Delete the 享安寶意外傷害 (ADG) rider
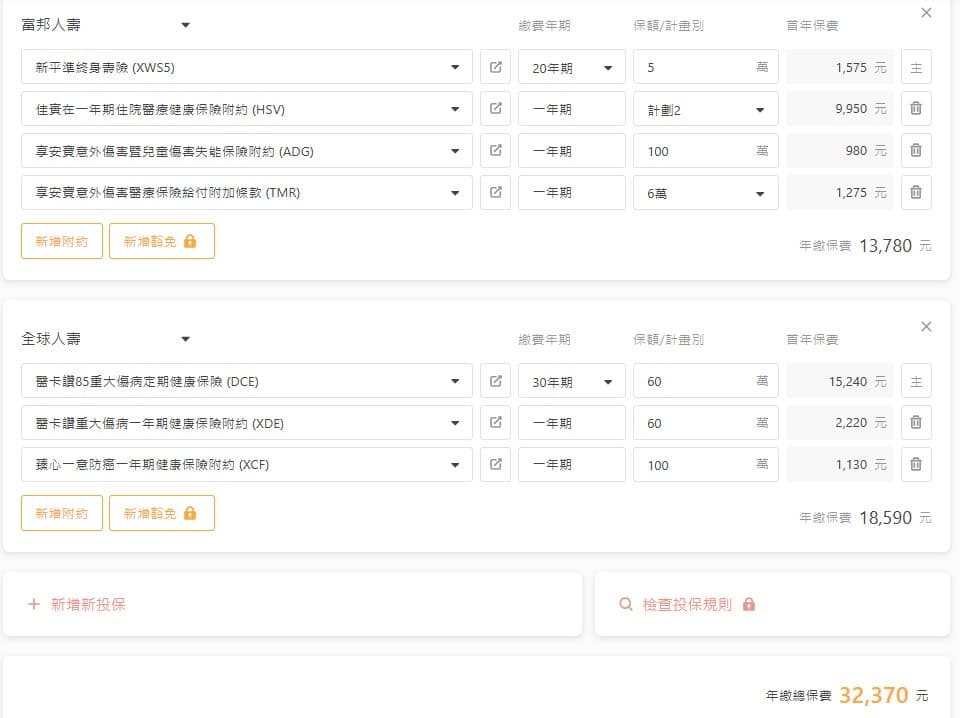Viewport: 960px width, 718px height. [915, 151]
